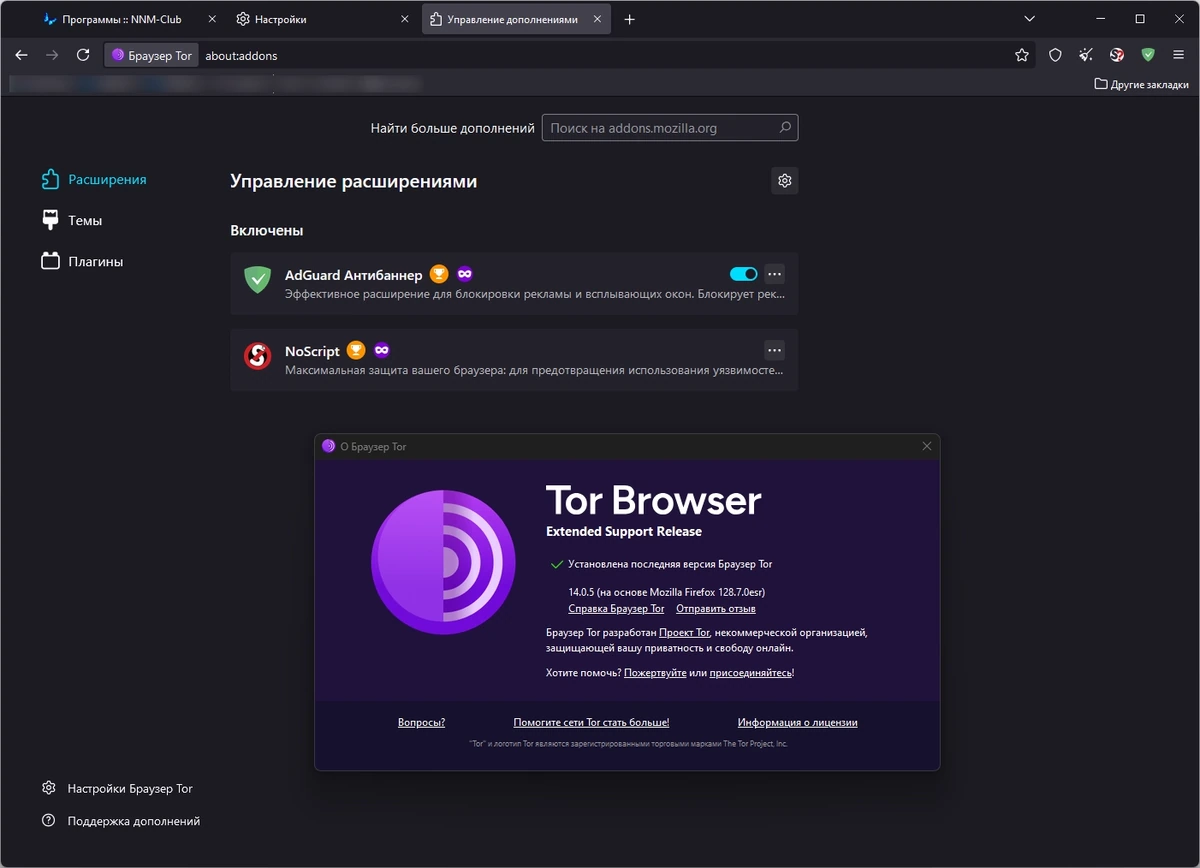Open the Проект Tor link

(684, 633)
